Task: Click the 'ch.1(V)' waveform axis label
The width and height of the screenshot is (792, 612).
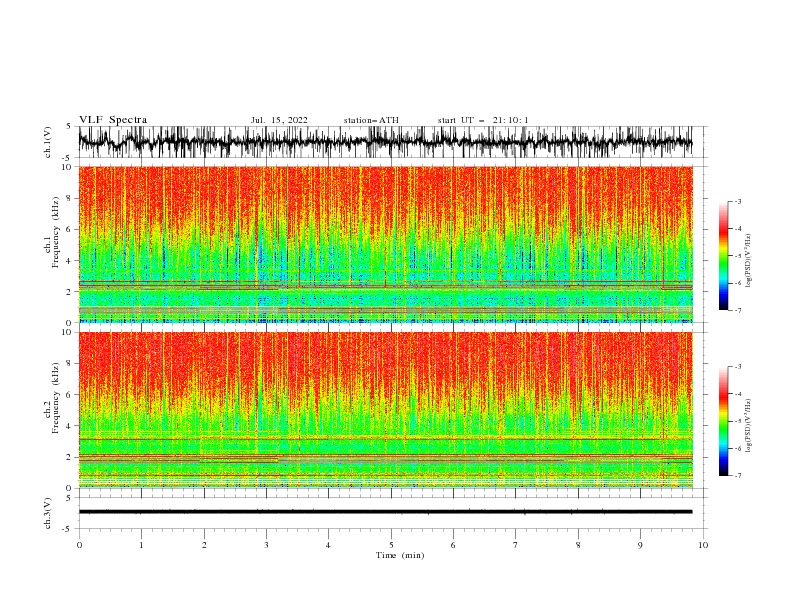Action: coord(48,142)
